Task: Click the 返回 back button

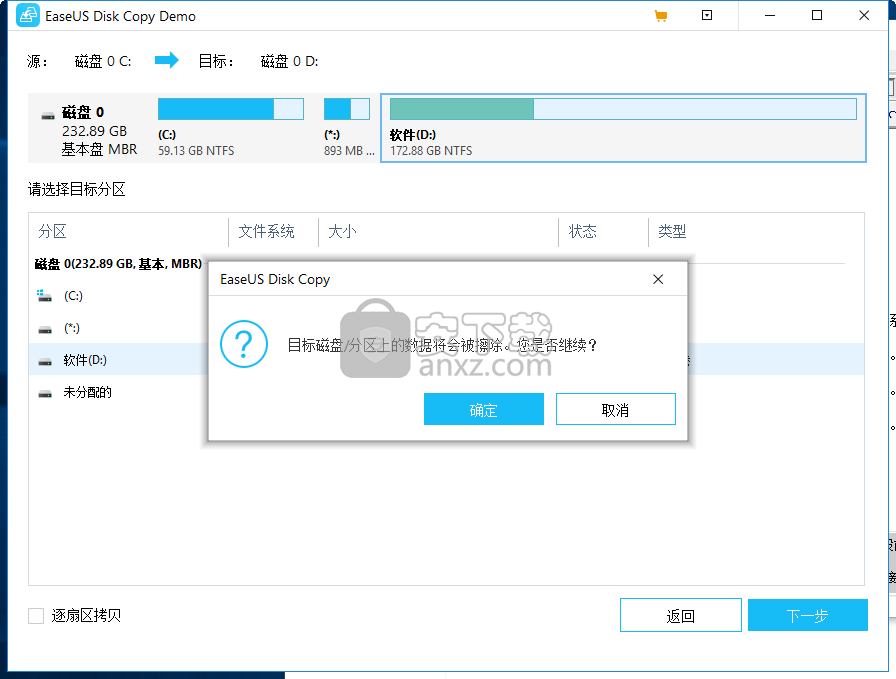Action: pyautogui.click(x=681, y=615)
